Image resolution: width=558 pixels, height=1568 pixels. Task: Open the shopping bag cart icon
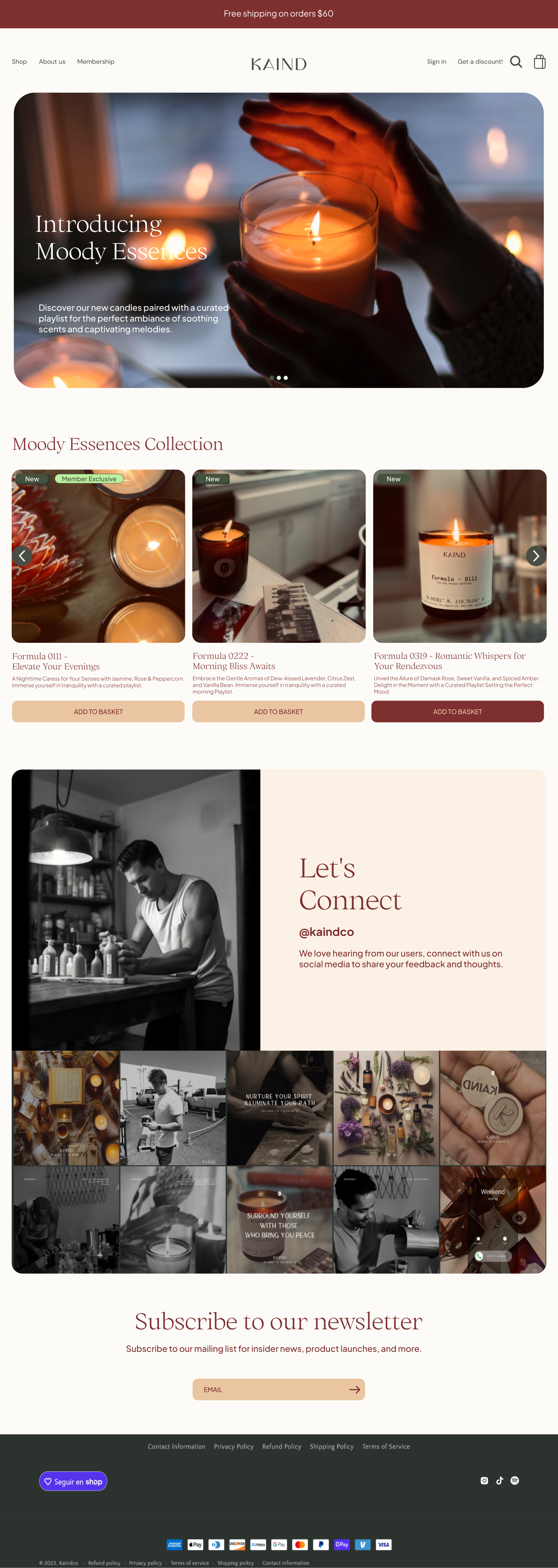point(539,61)
